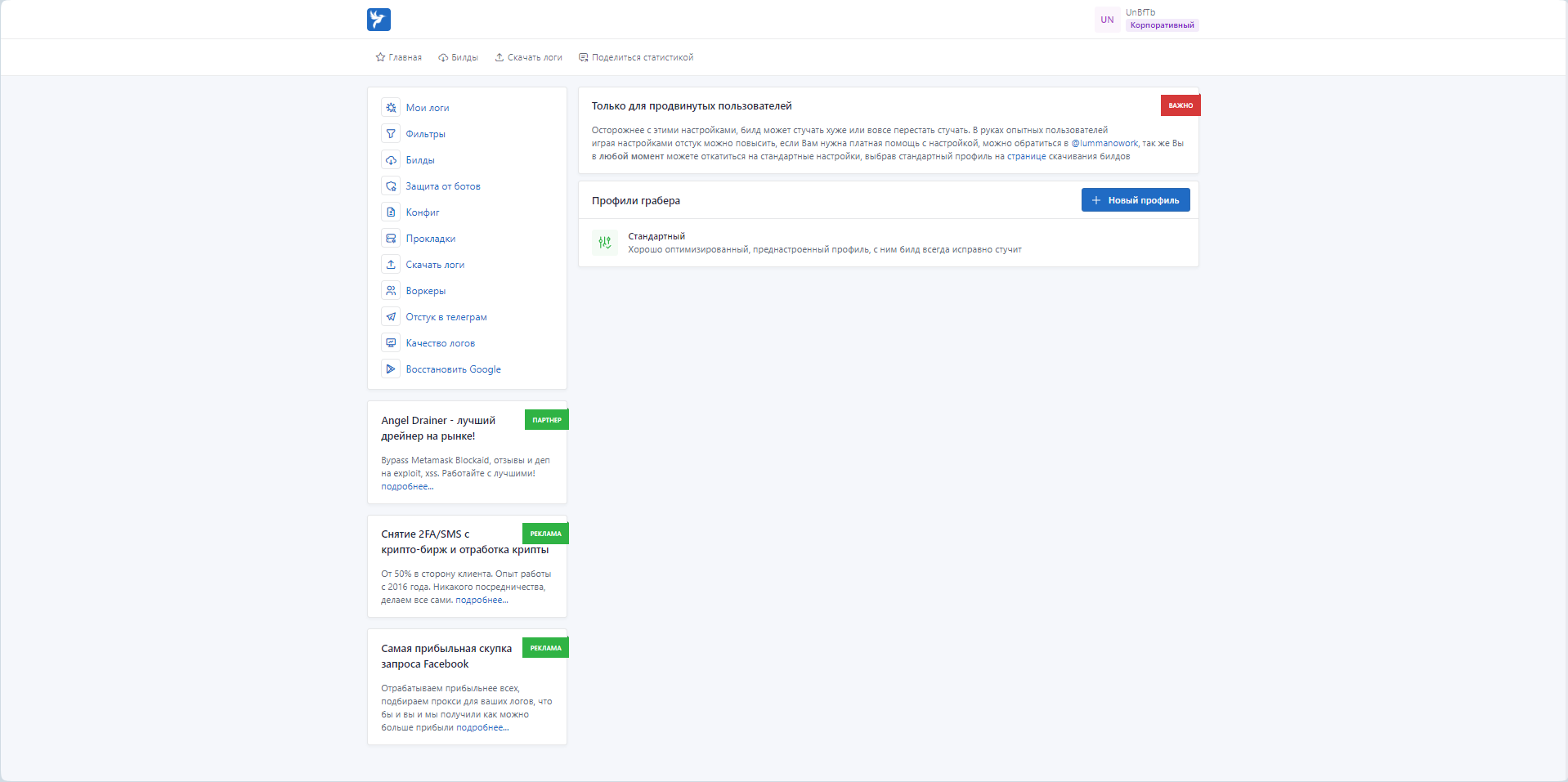Click the play icon beside Восстановить Google
The width and height of the screenshot is (1568, 782).
click(391, 369)
